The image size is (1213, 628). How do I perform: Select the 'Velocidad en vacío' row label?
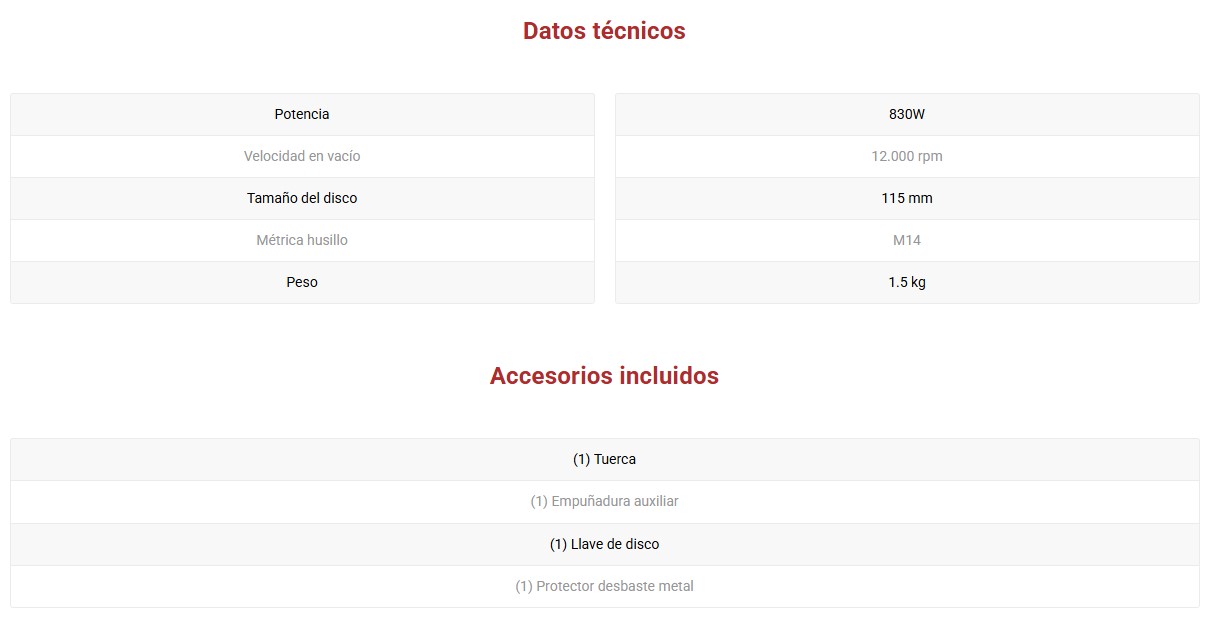(302, 156)
